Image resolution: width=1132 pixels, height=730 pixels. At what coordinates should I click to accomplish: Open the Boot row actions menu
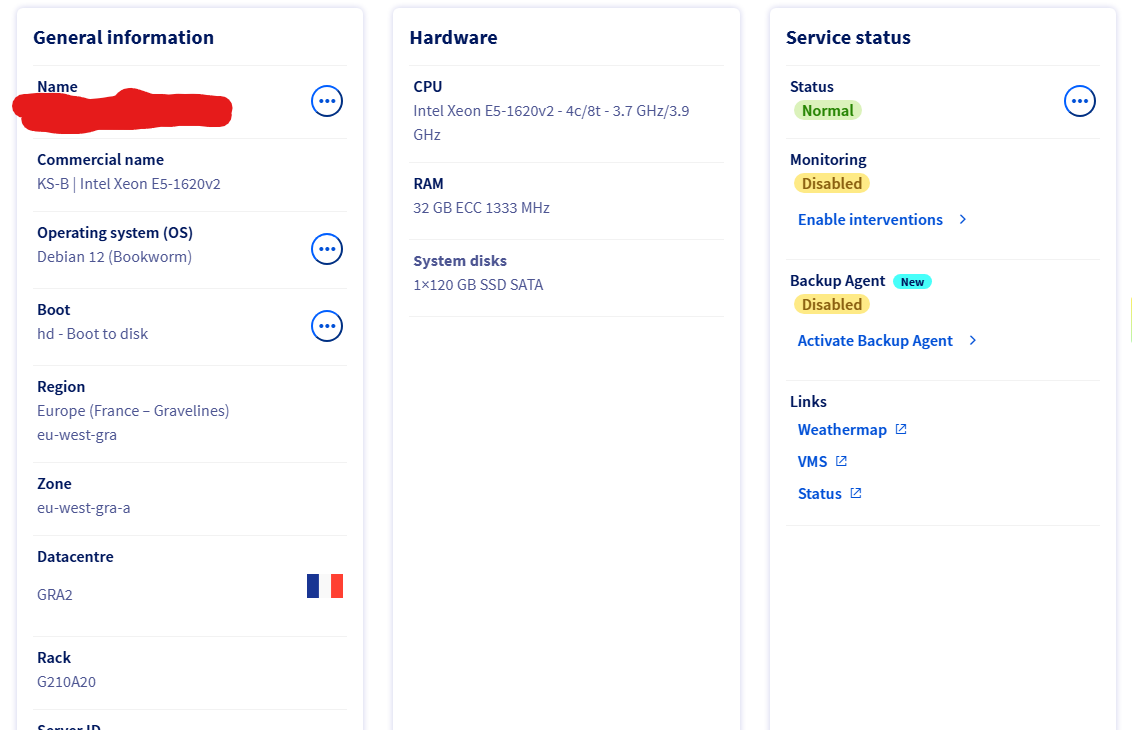coord(327,326)
